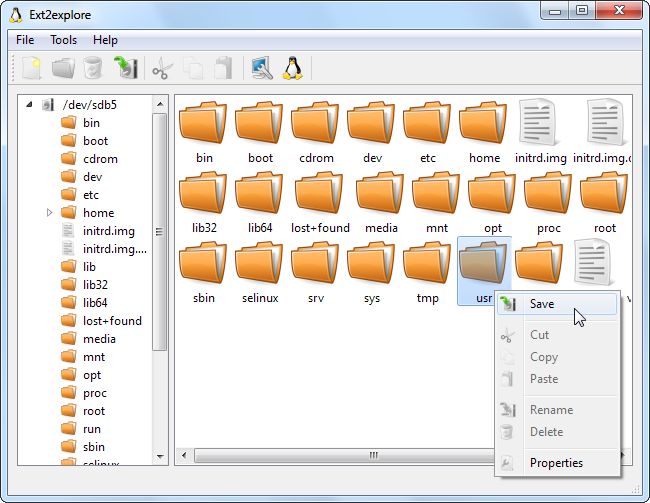This screenshot has height=503, width=650.
Task: Choose Rename in the context menu
Action: click(557, 410)
